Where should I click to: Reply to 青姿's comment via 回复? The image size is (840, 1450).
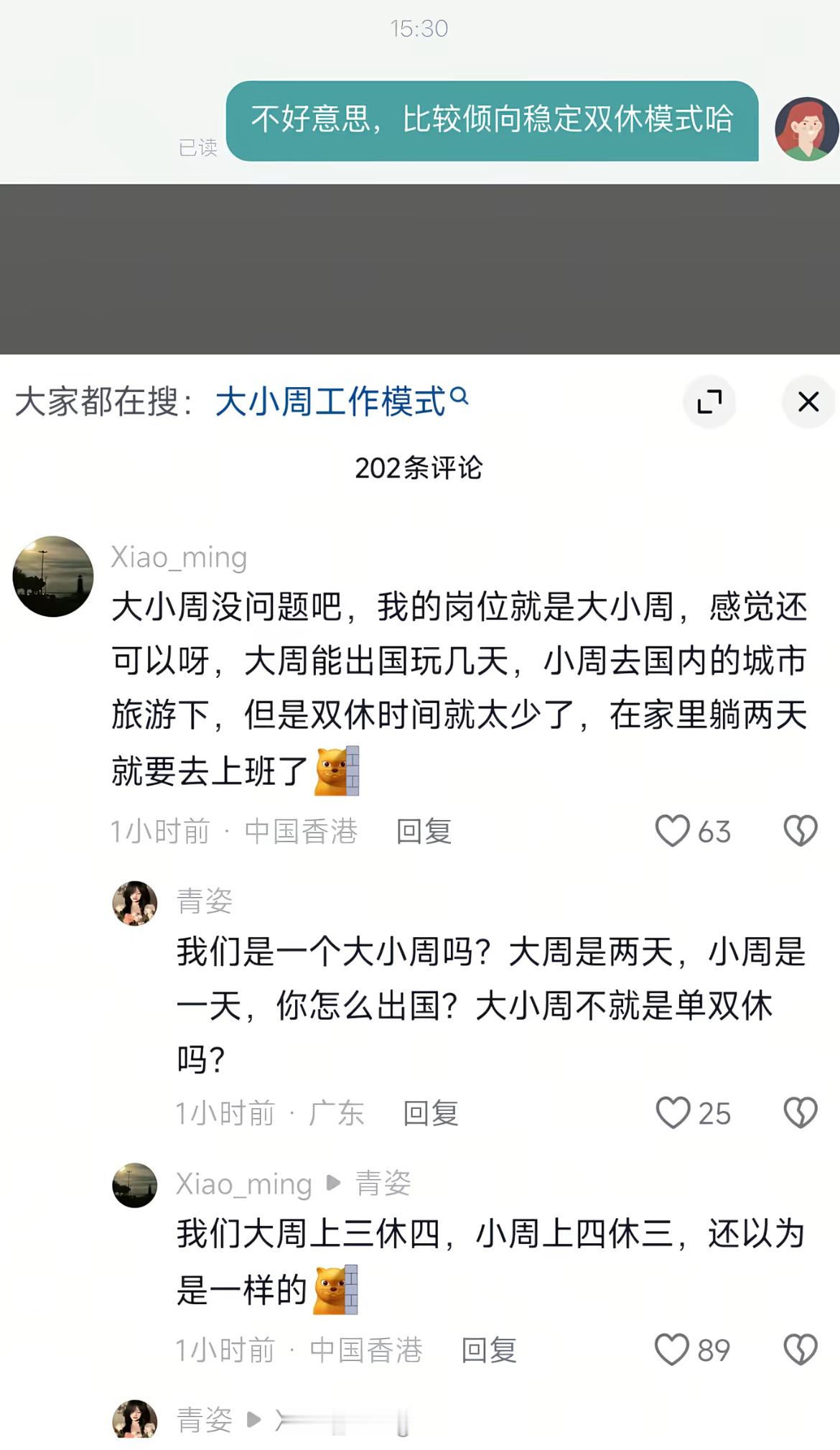[432, 1113]
